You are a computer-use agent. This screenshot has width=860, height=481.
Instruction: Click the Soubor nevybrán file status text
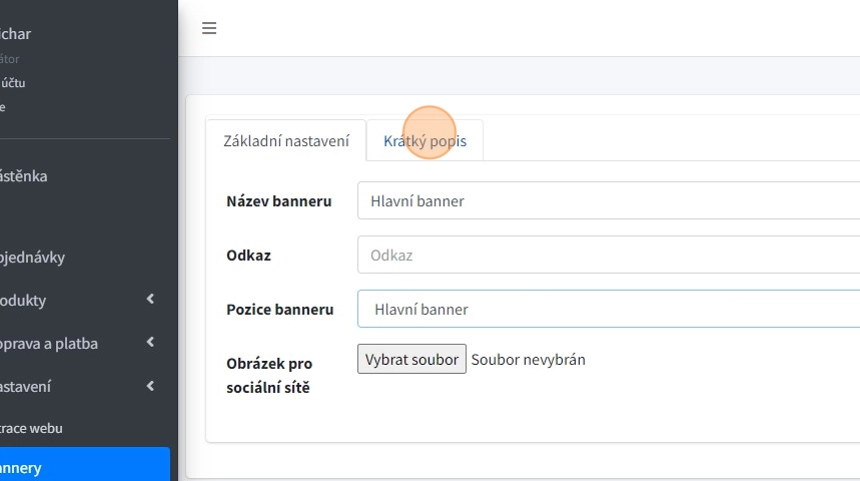coord(528,359)
